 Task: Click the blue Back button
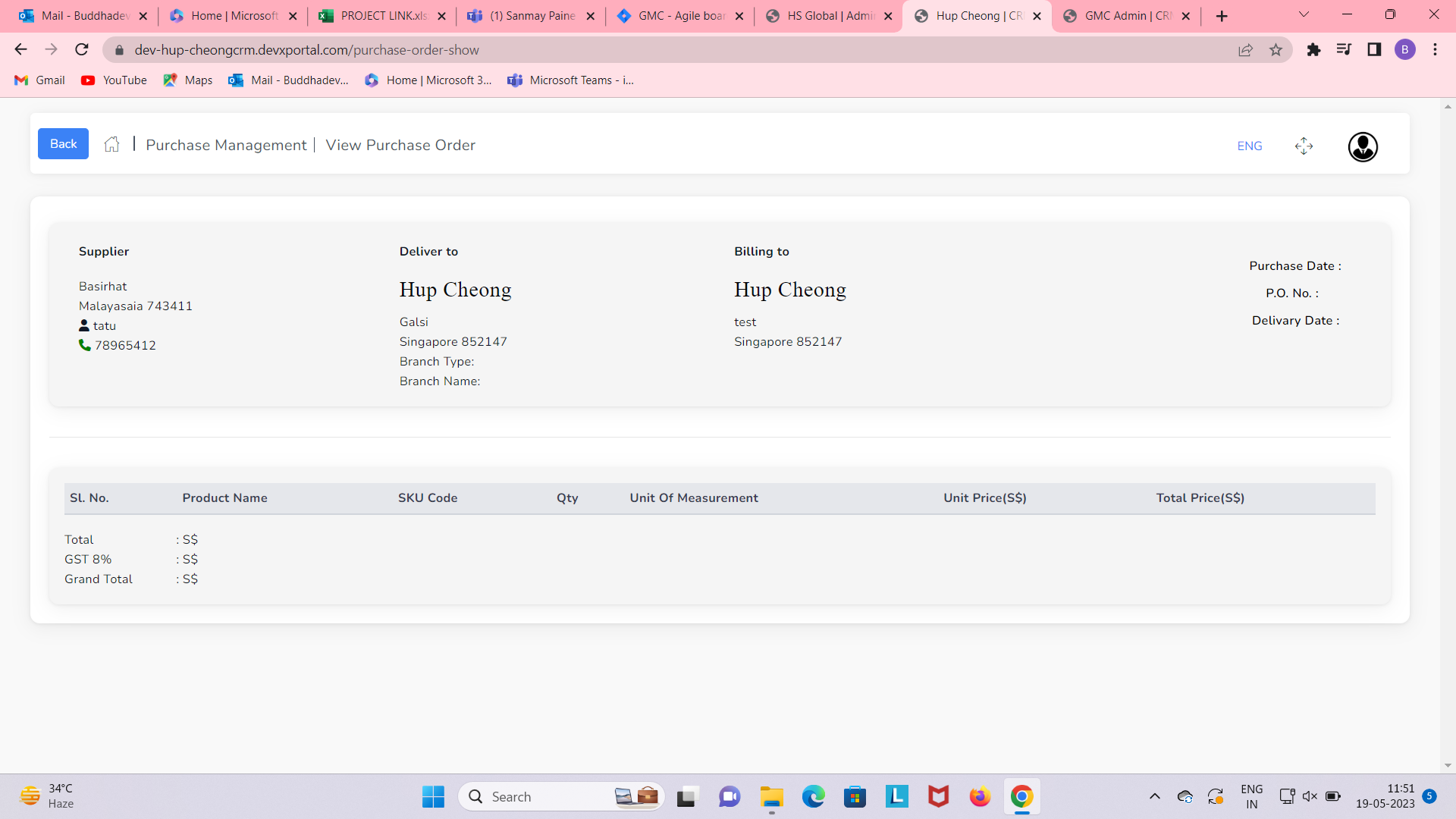coord(63,144)
